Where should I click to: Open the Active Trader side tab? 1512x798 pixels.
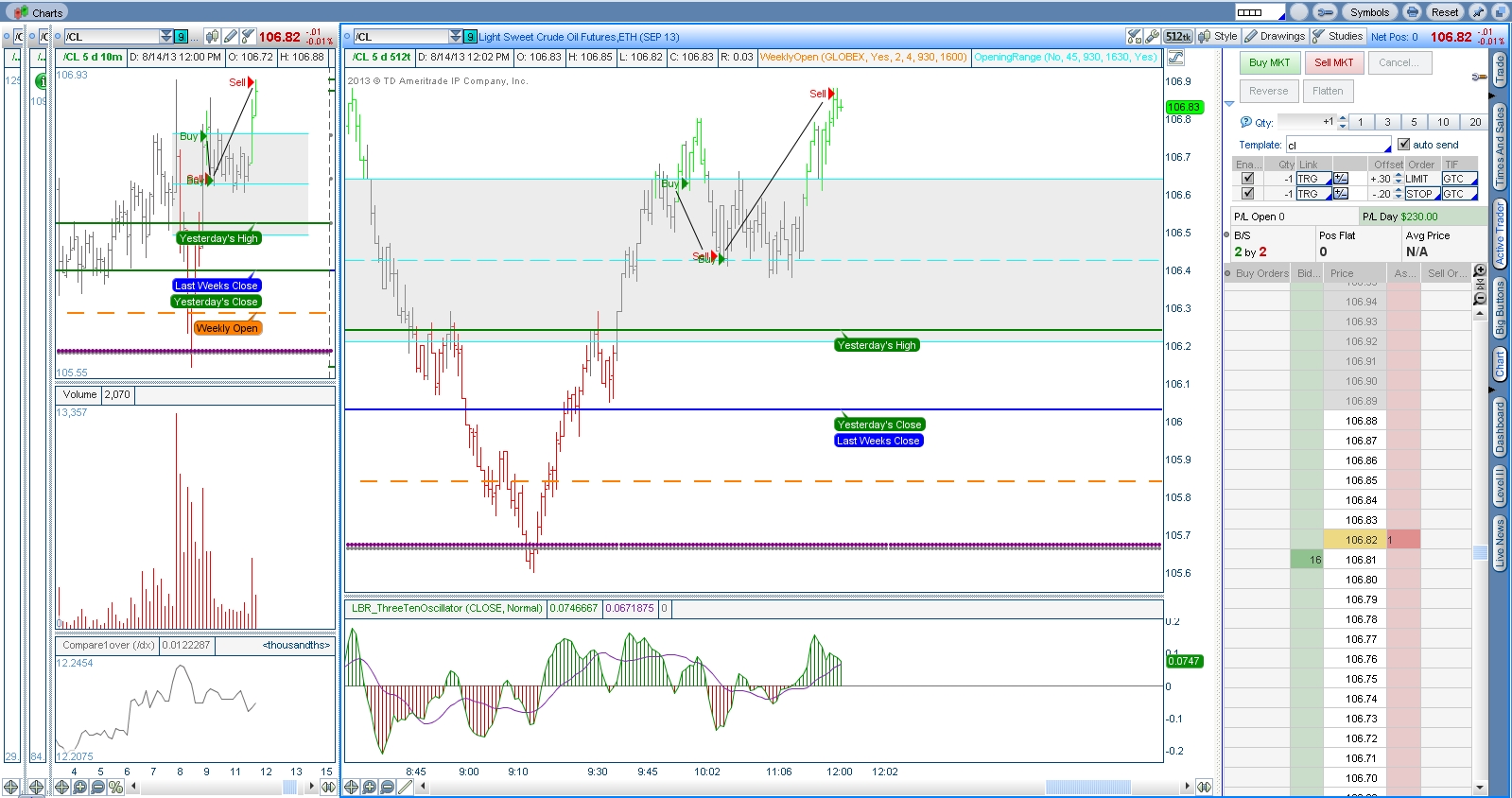[x=1500, y=233]
